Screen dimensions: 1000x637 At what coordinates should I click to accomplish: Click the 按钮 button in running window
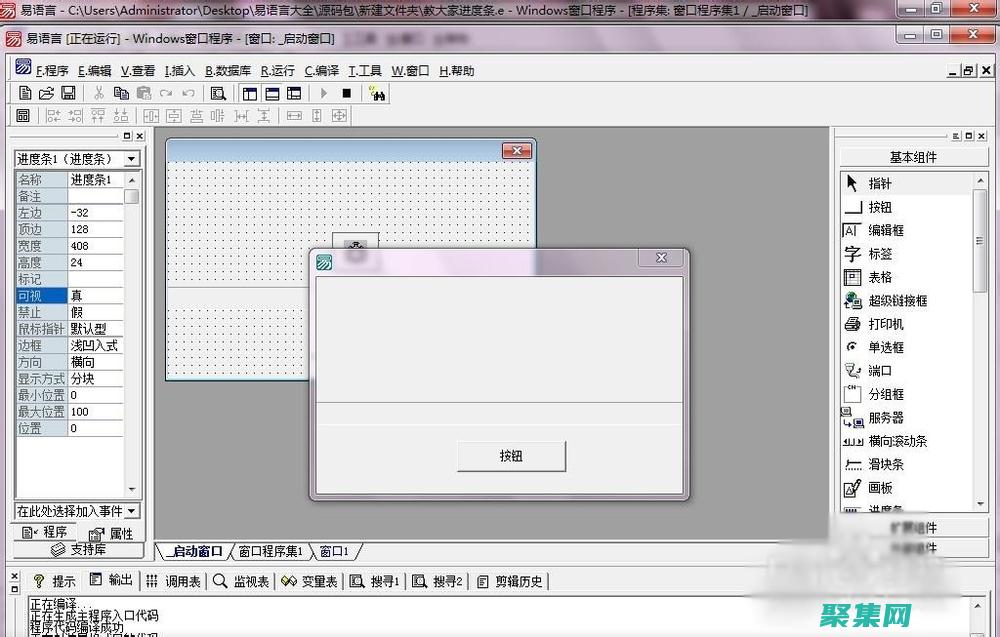tap(511, 456)
